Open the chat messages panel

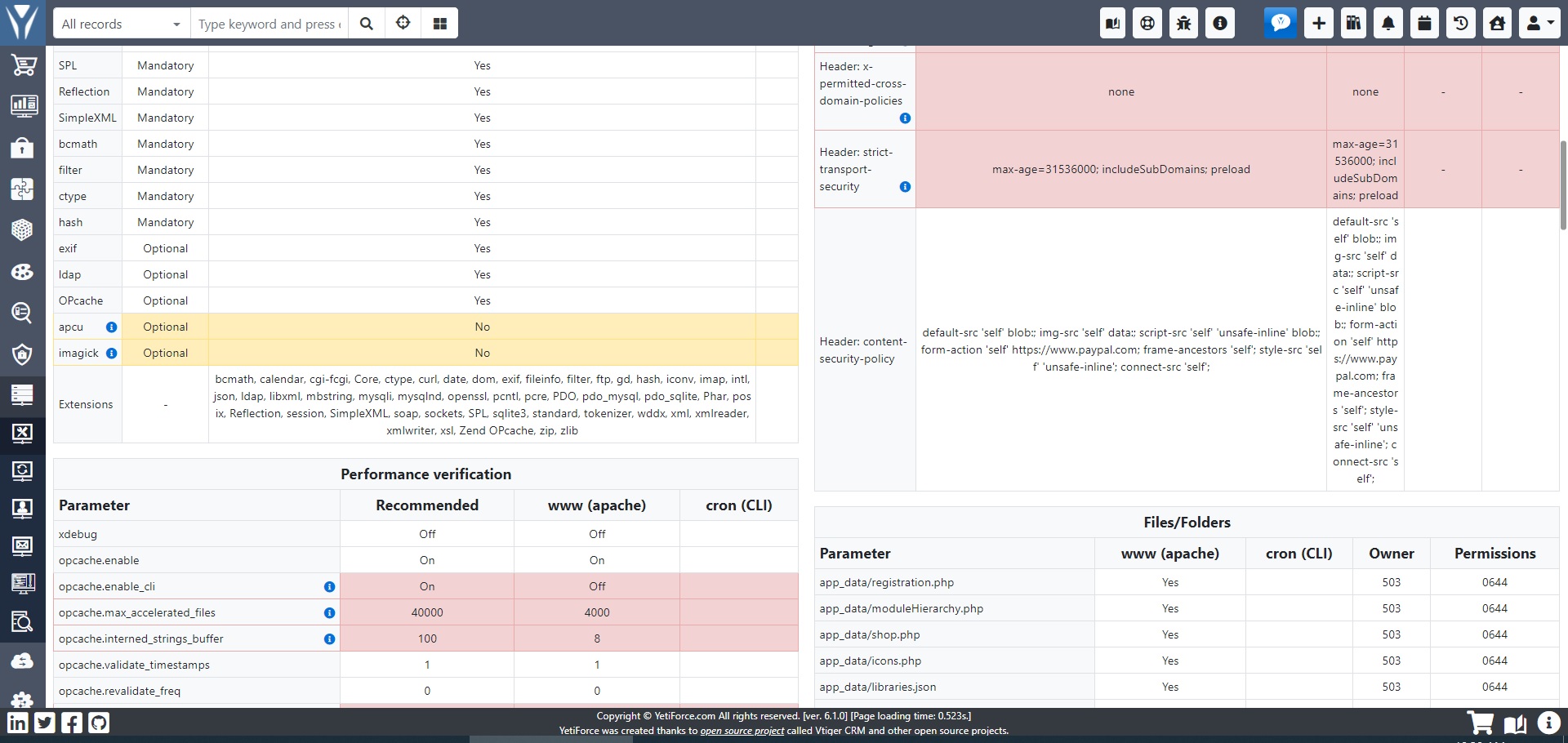click(1281, 23)
